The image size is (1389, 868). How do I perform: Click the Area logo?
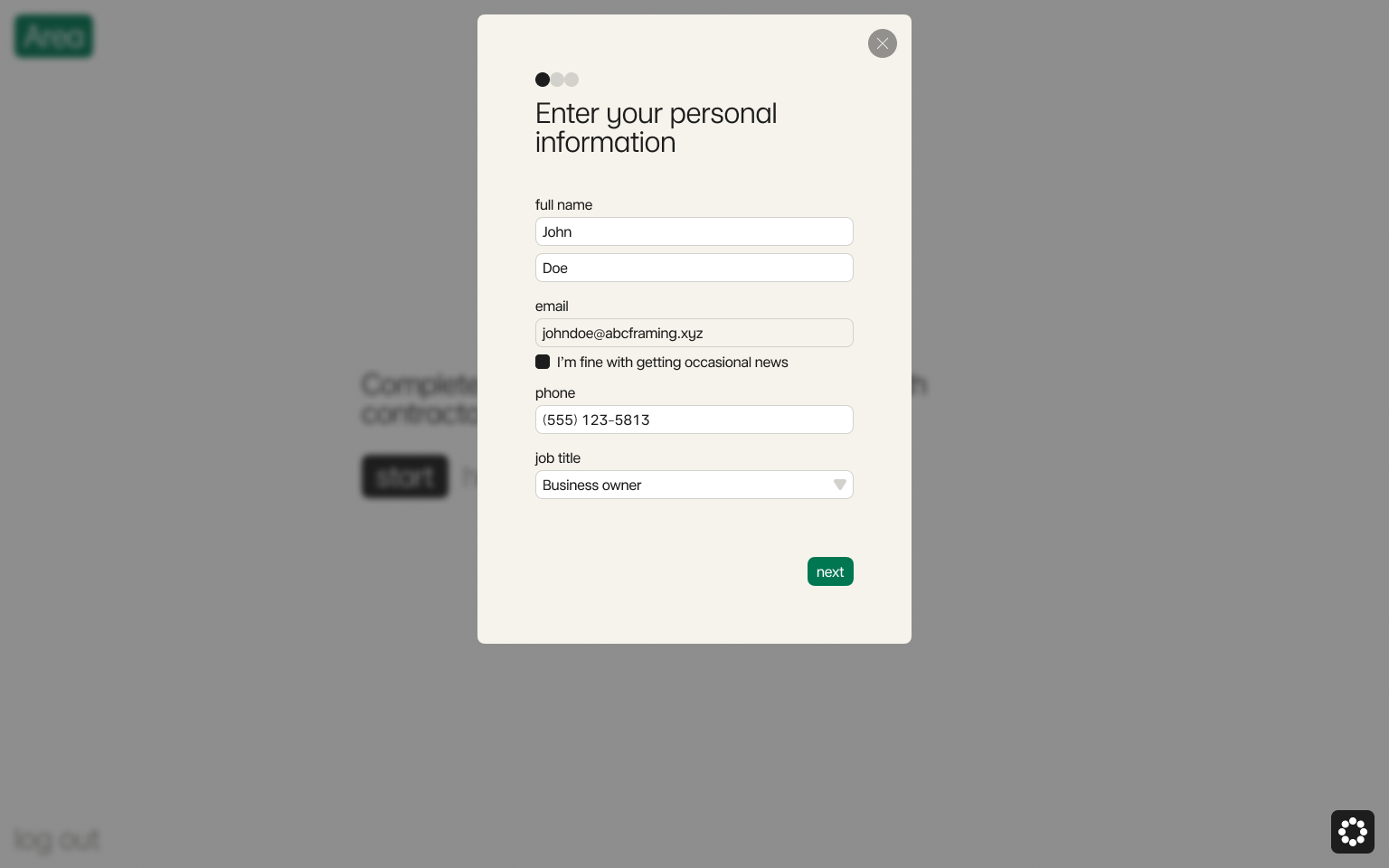click(54, 36)
